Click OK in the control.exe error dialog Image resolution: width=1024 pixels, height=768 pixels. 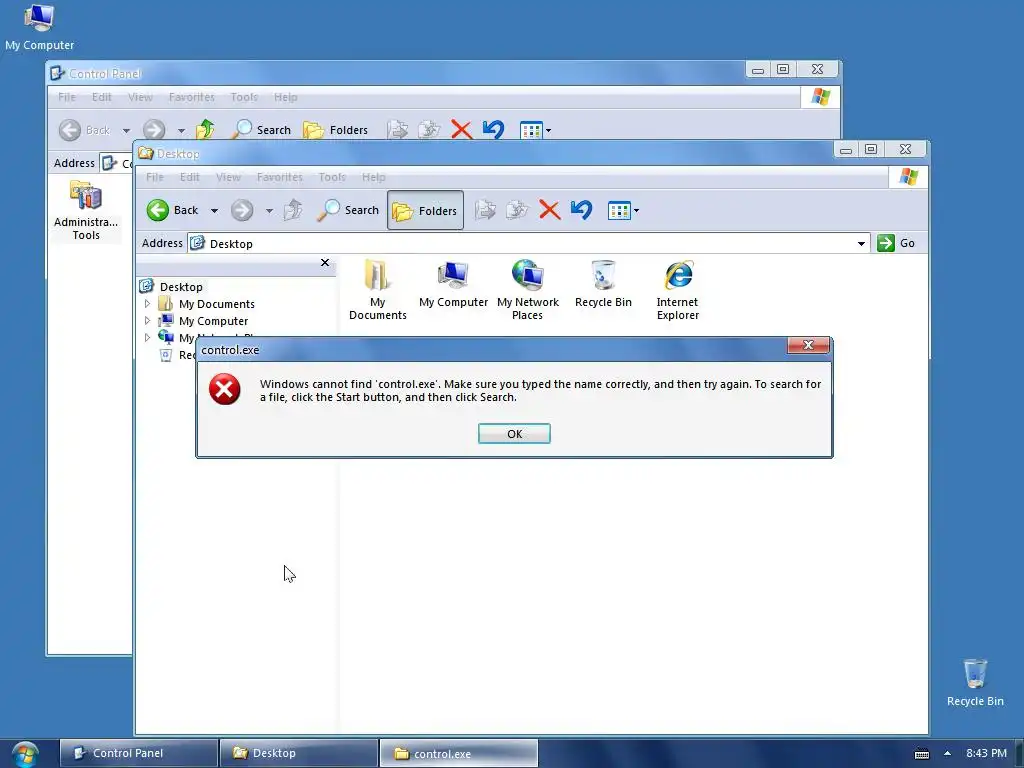click(514, 434)
